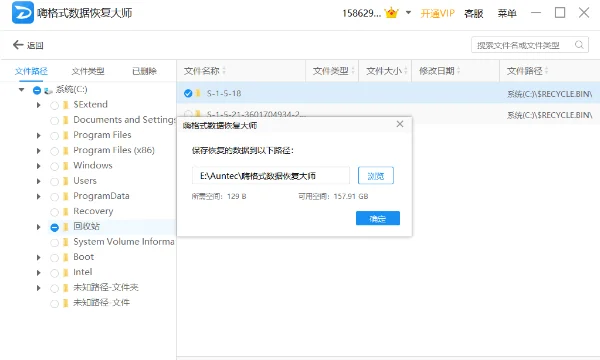Click the Users folder icon

tap(66, 181)
